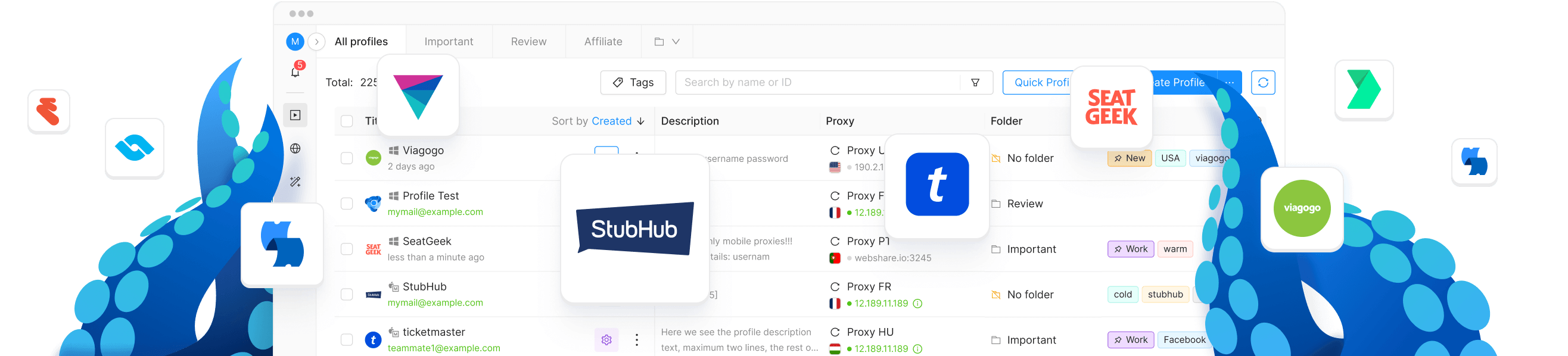Viewport: 1568px width, 356px height.
Task: Click the Proxy column header
Action: click(x=839, y=121)
